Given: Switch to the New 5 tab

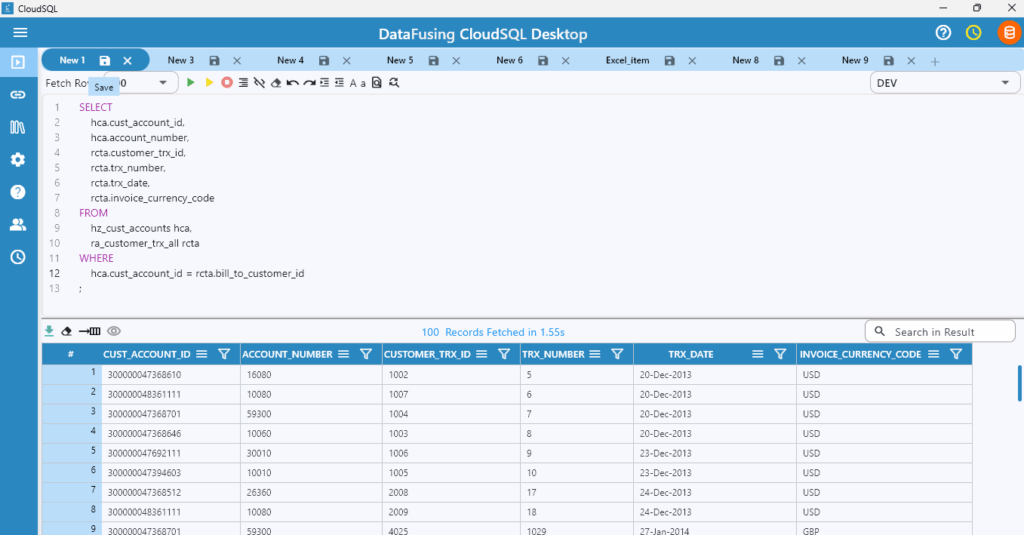Looking at the screenshot, I should click(400, 60).
